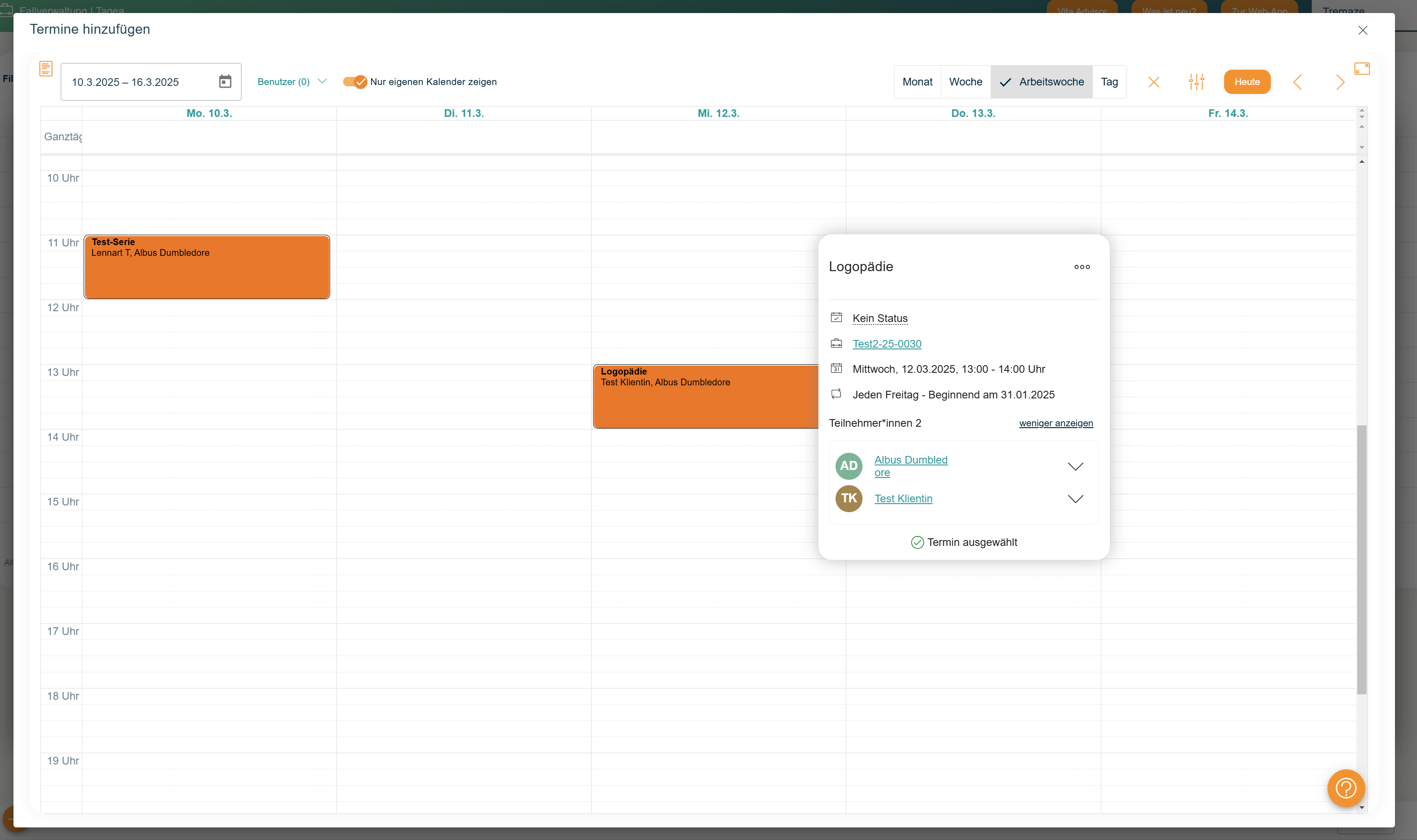This screenshot has width=1417, height=840.
Task: Expand calendar to fullscreen icon
Action: tap(1362, 68)
